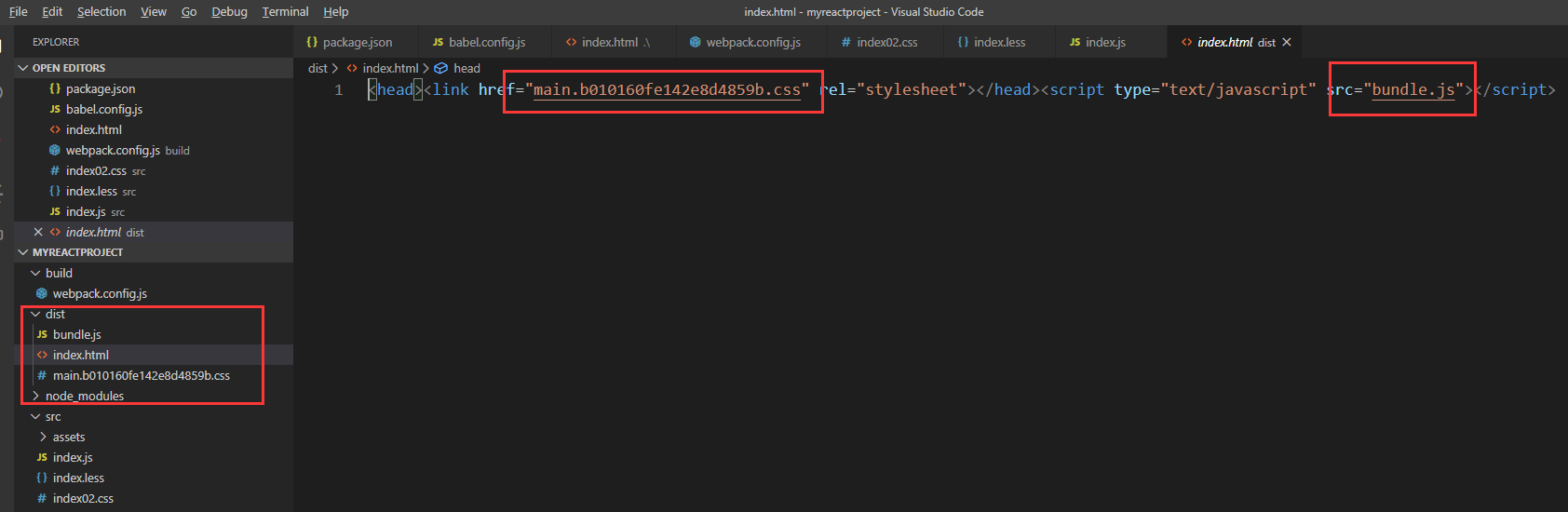Open the Go menu
Image resolution: width=1568 pixels, height=512 pixels.
(x=189, y=12)
